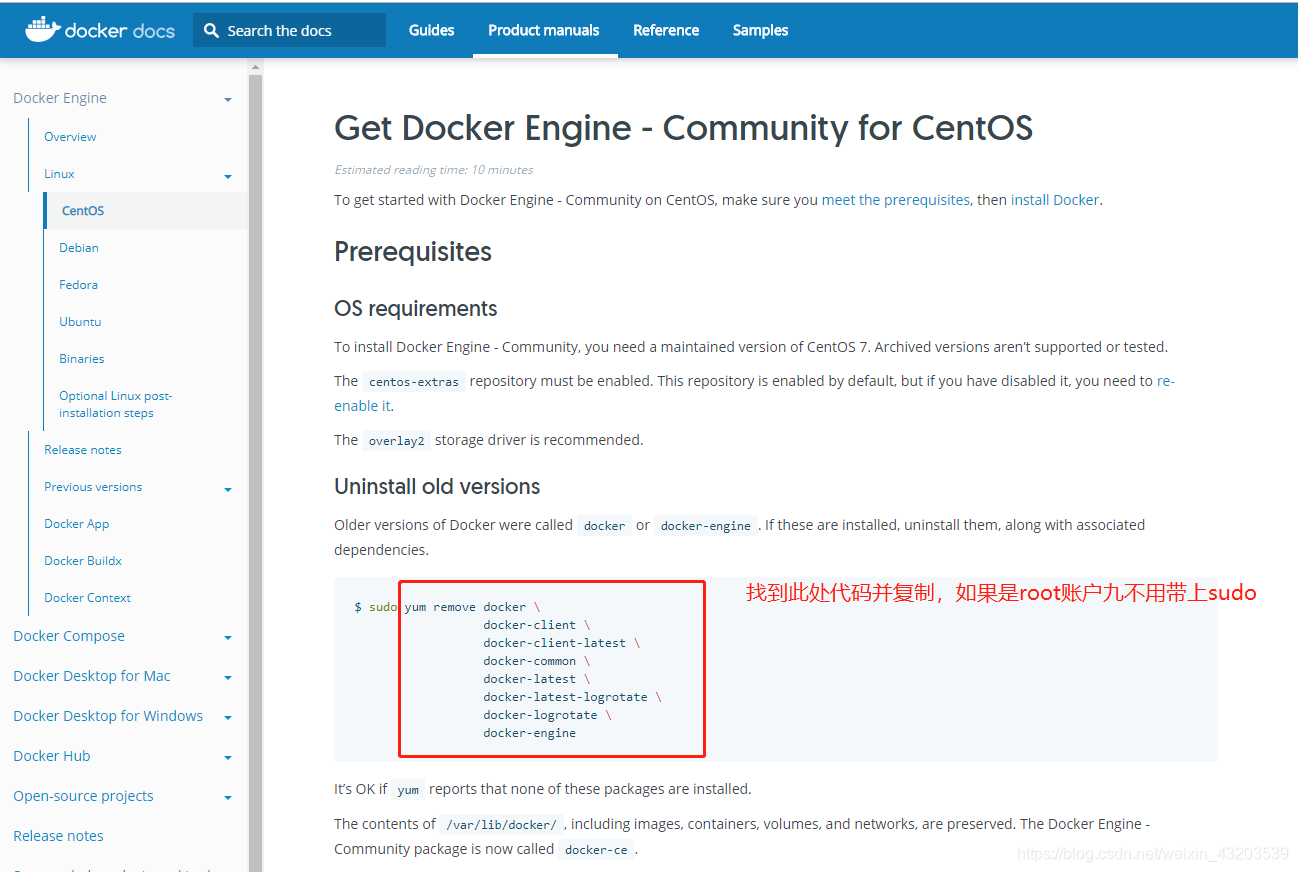
Task: Collapse the Docker Engine section arrow
Action: pos(228,100)
